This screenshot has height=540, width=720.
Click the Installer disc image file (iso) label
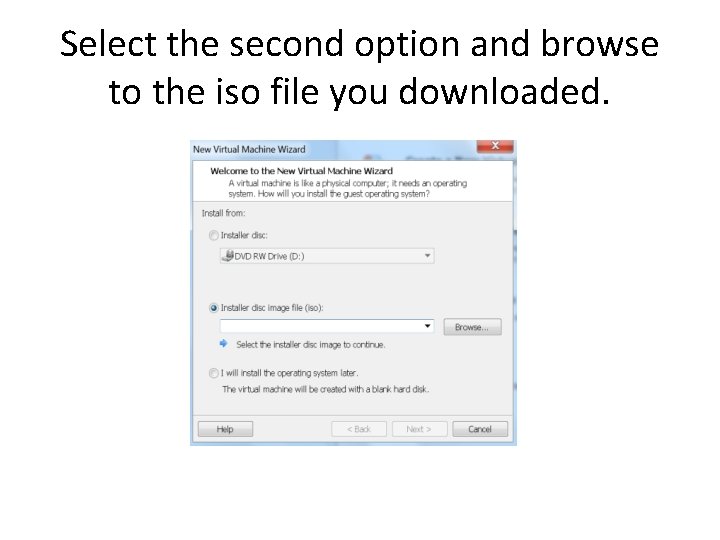pos(272,308)
